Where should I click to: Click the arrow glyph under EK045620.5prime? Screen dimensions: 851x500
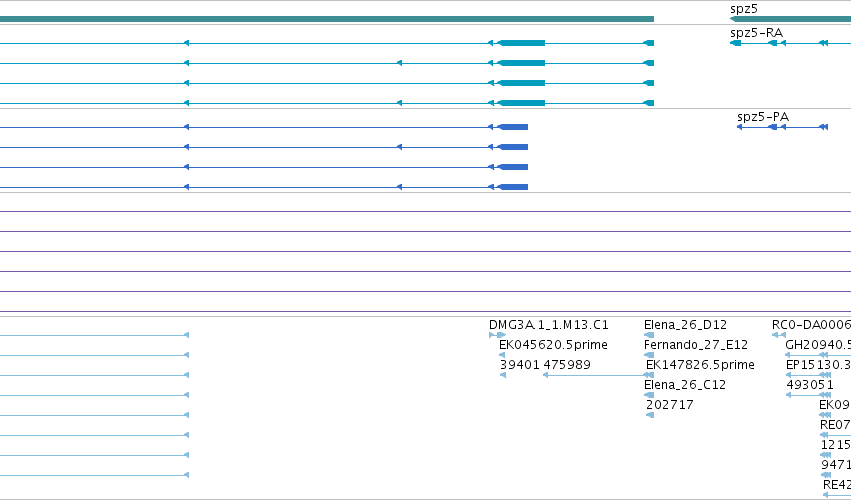click(x=501, y=355)
